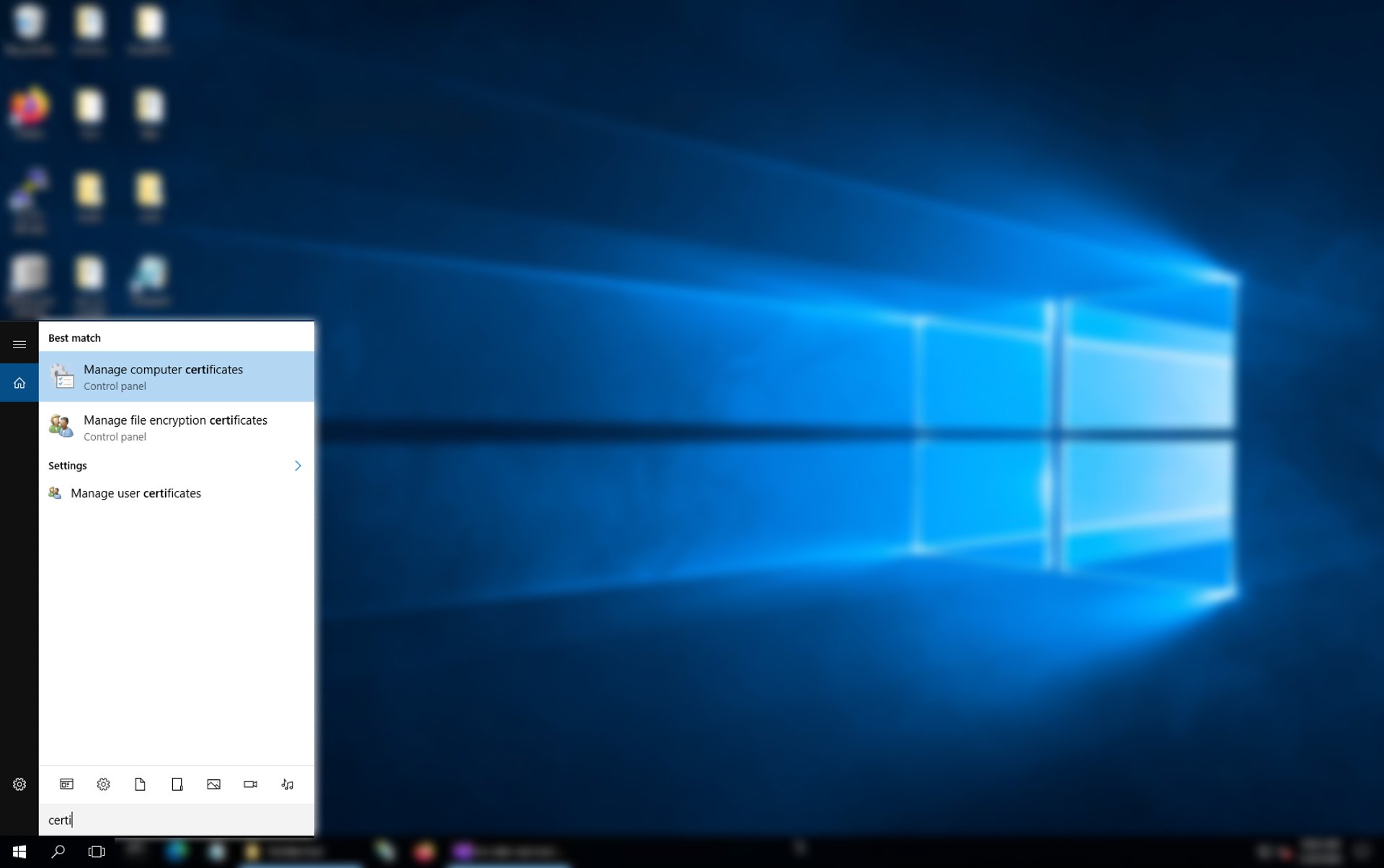Open search Settings gear in sidebar
This screenshot has height=868, width=1384.
19,784
